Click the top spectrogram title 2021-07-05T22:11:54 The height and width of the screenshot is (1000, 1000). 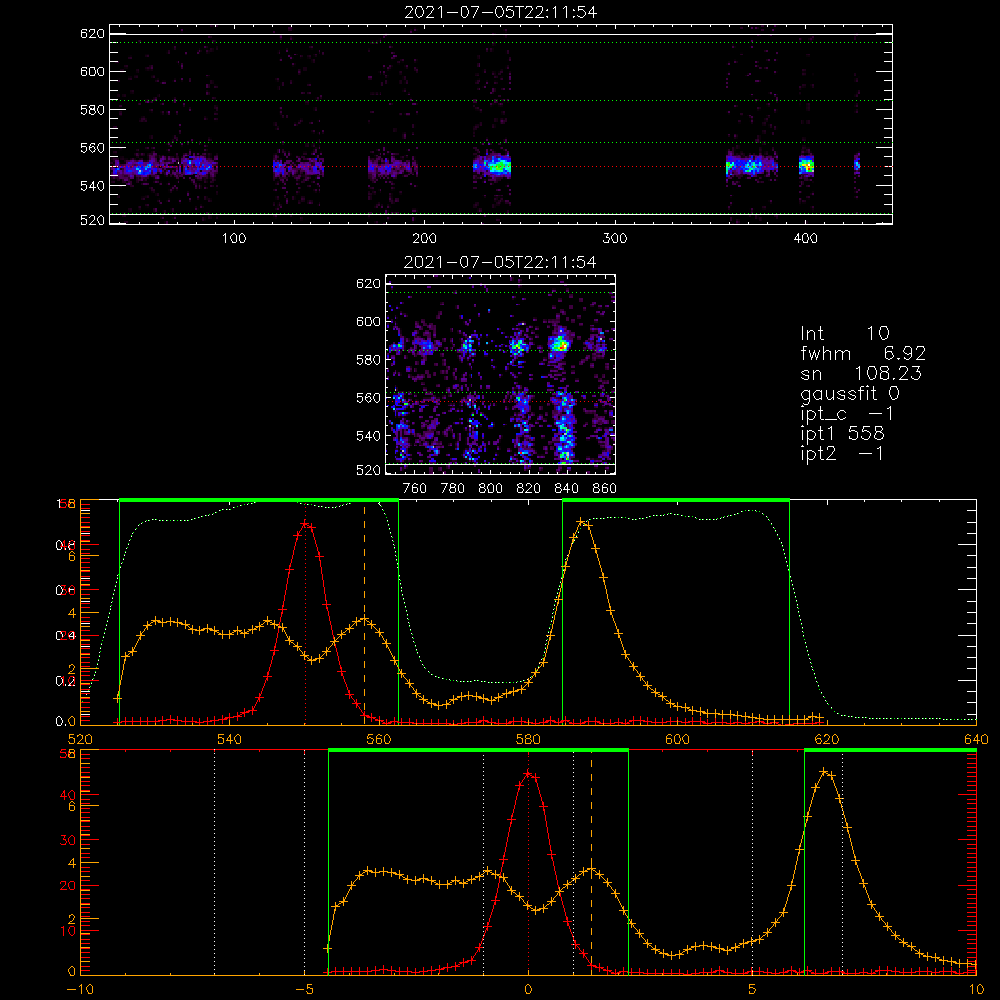click(501, 11)
